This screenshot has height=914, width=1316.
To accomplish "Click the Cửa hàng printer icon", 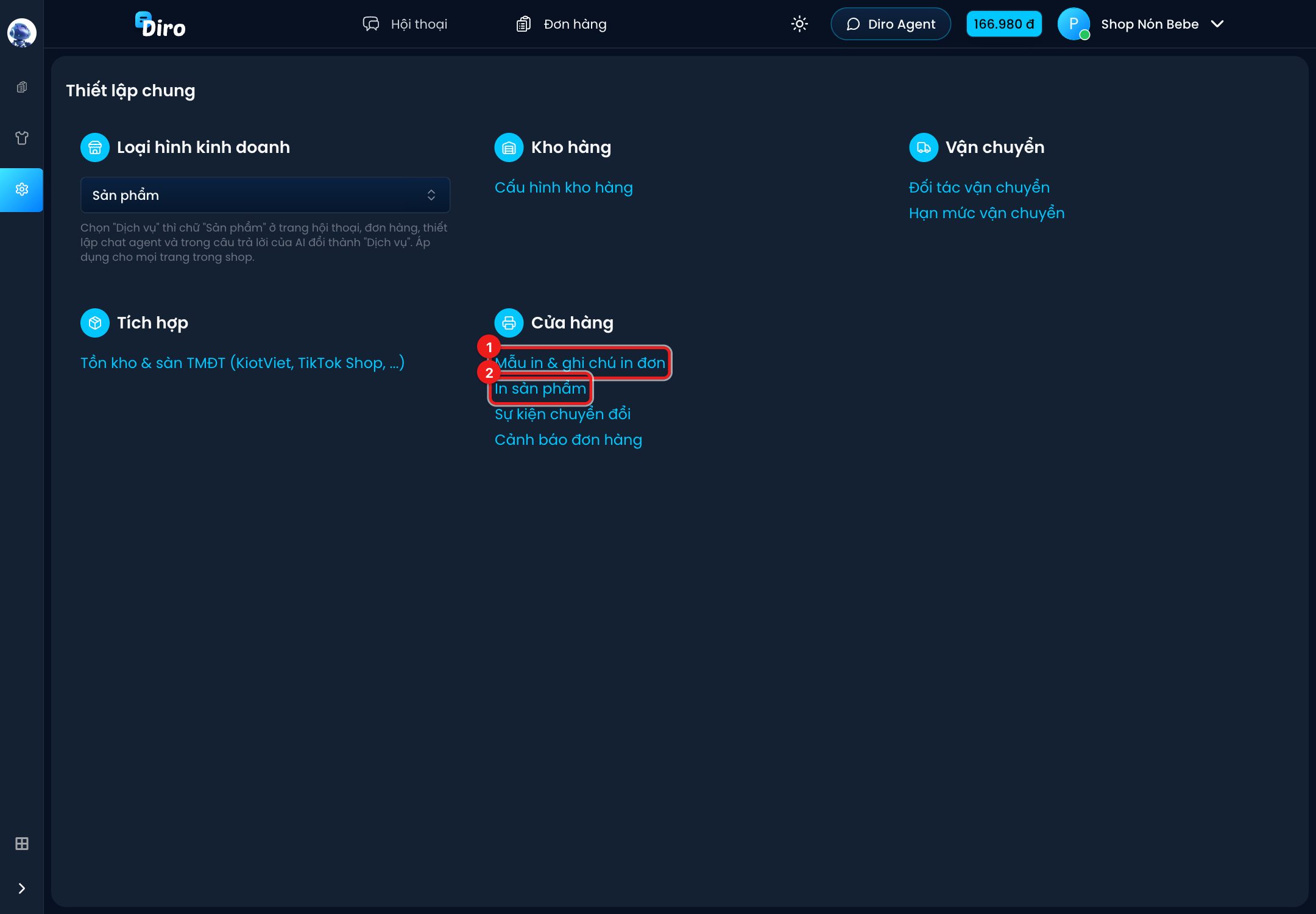I will (x=509, y=323).
